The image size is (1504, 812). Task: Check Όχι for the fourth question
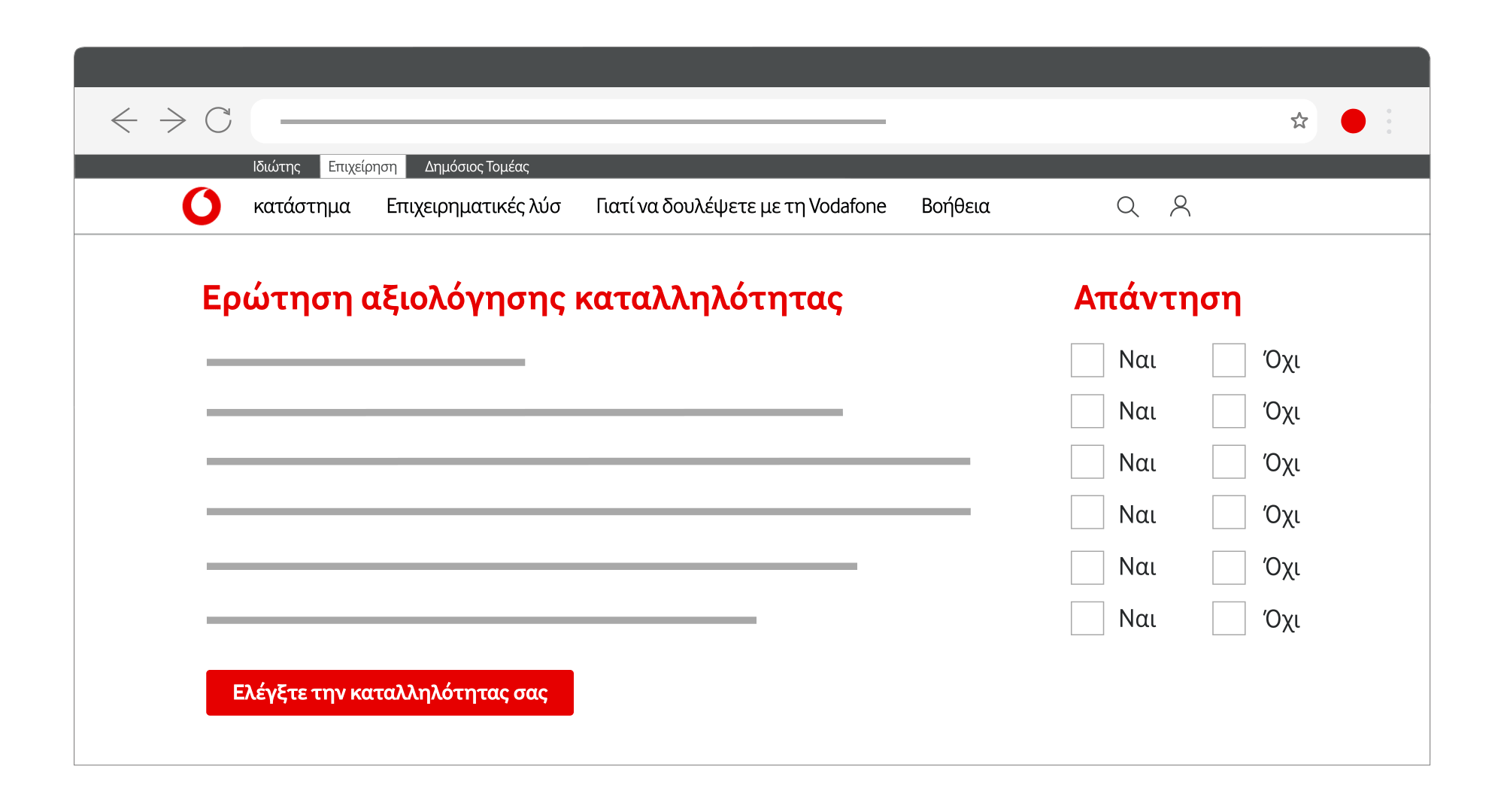click(1229, 512)
